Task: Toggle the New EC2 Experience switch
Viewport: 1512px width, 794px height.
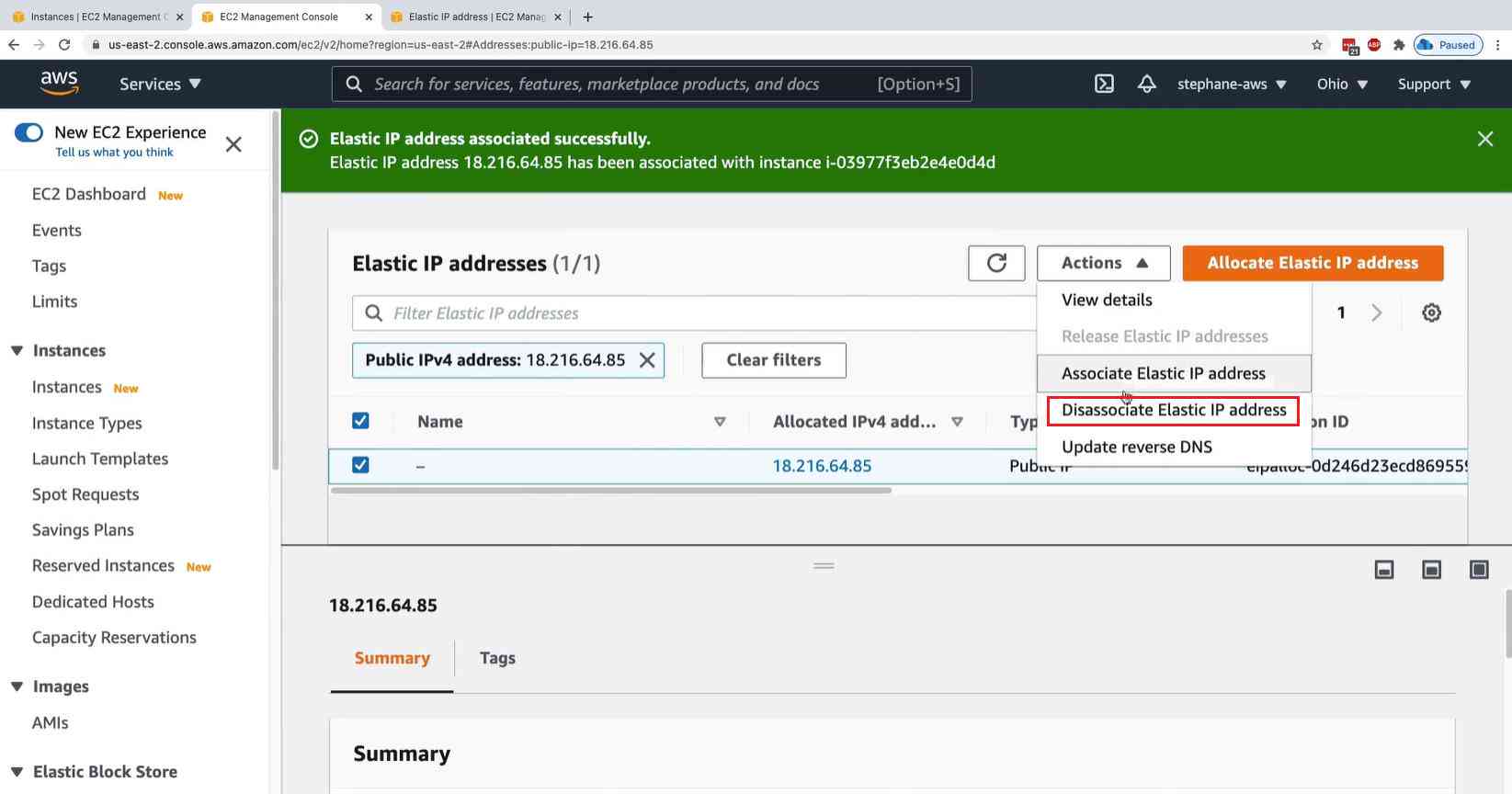Action: (x=28, y=132)
